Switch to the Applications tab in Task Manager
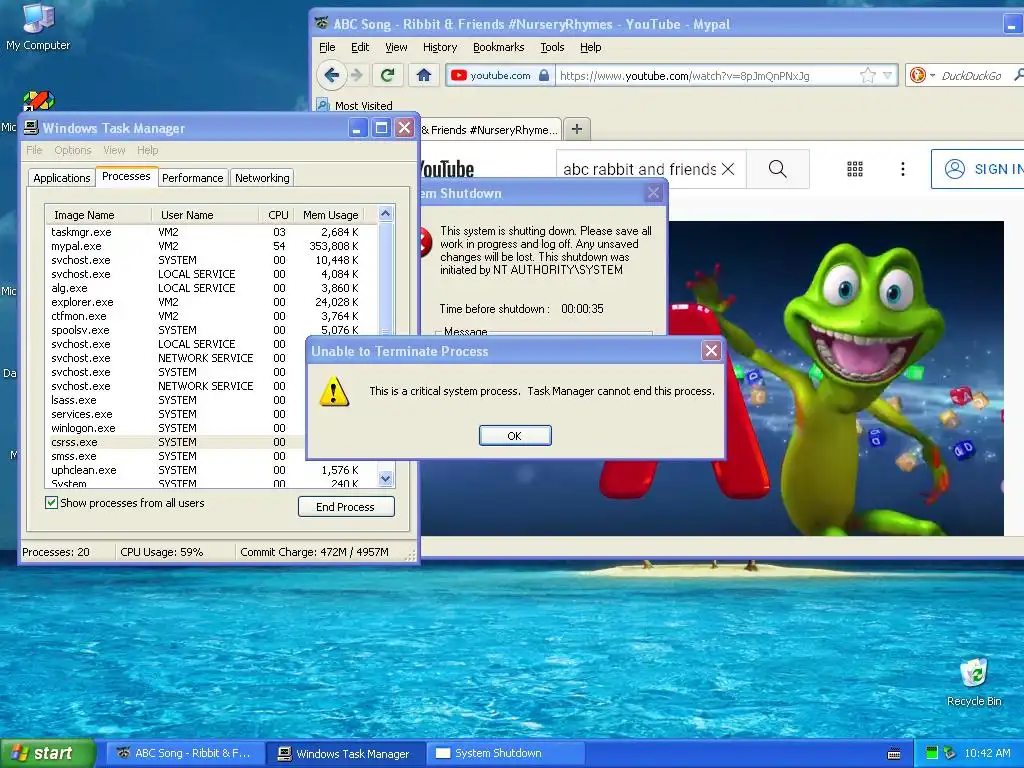Viewport: 1024px width, 768px height. (x=61, y=178)
